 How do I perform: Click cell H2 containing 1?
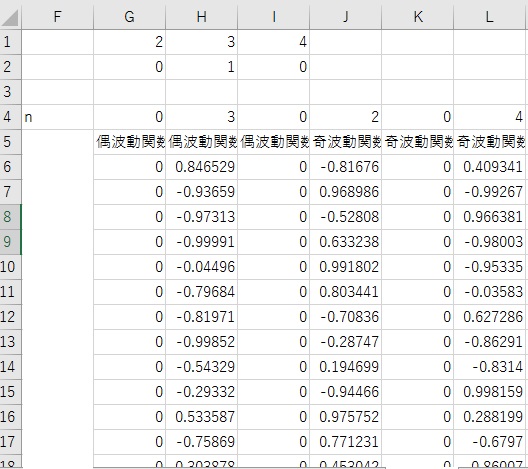(201, 67)
